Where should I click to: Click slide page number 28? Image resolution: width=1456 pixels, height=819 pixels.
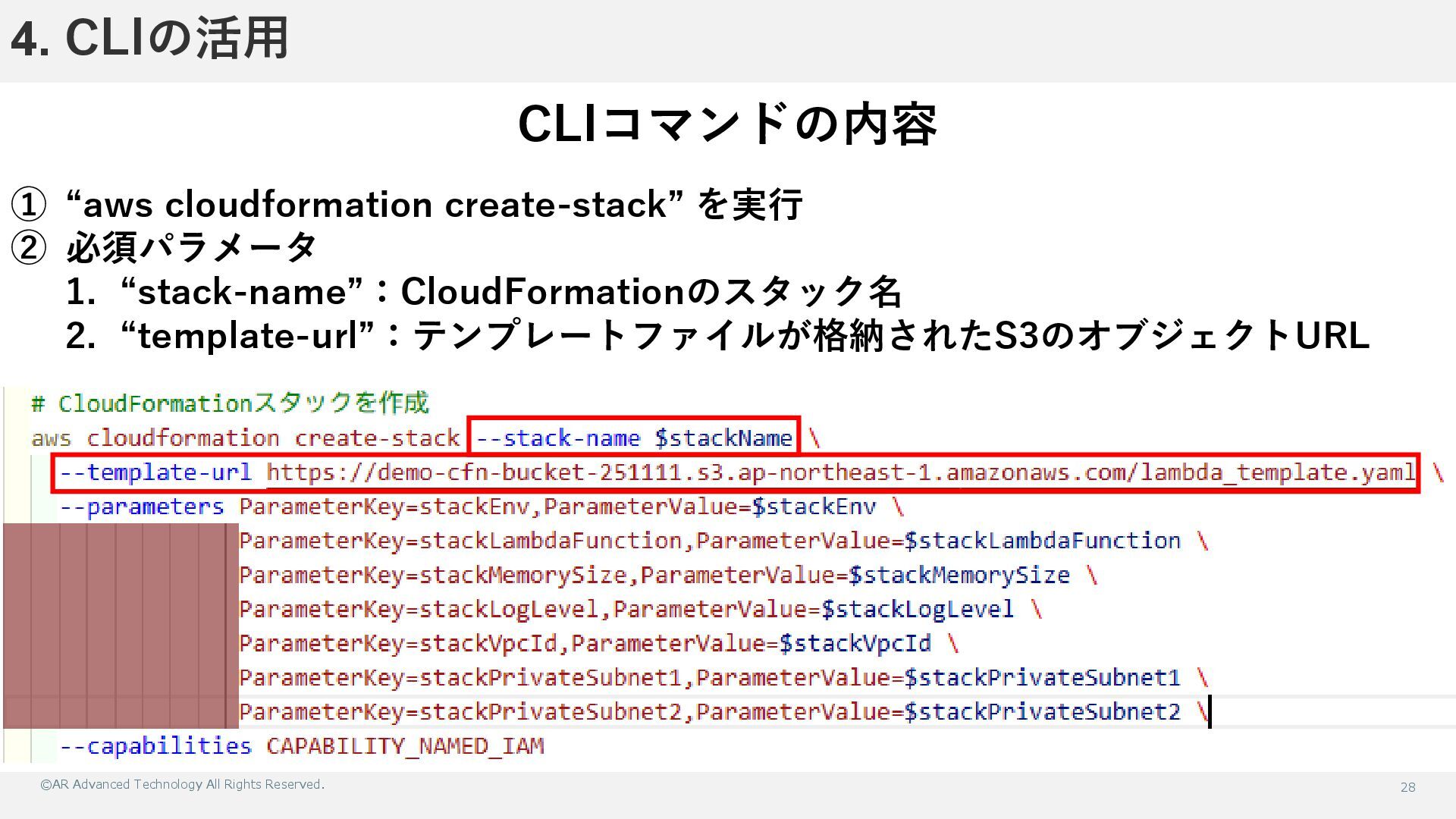tap(1407, 787)
